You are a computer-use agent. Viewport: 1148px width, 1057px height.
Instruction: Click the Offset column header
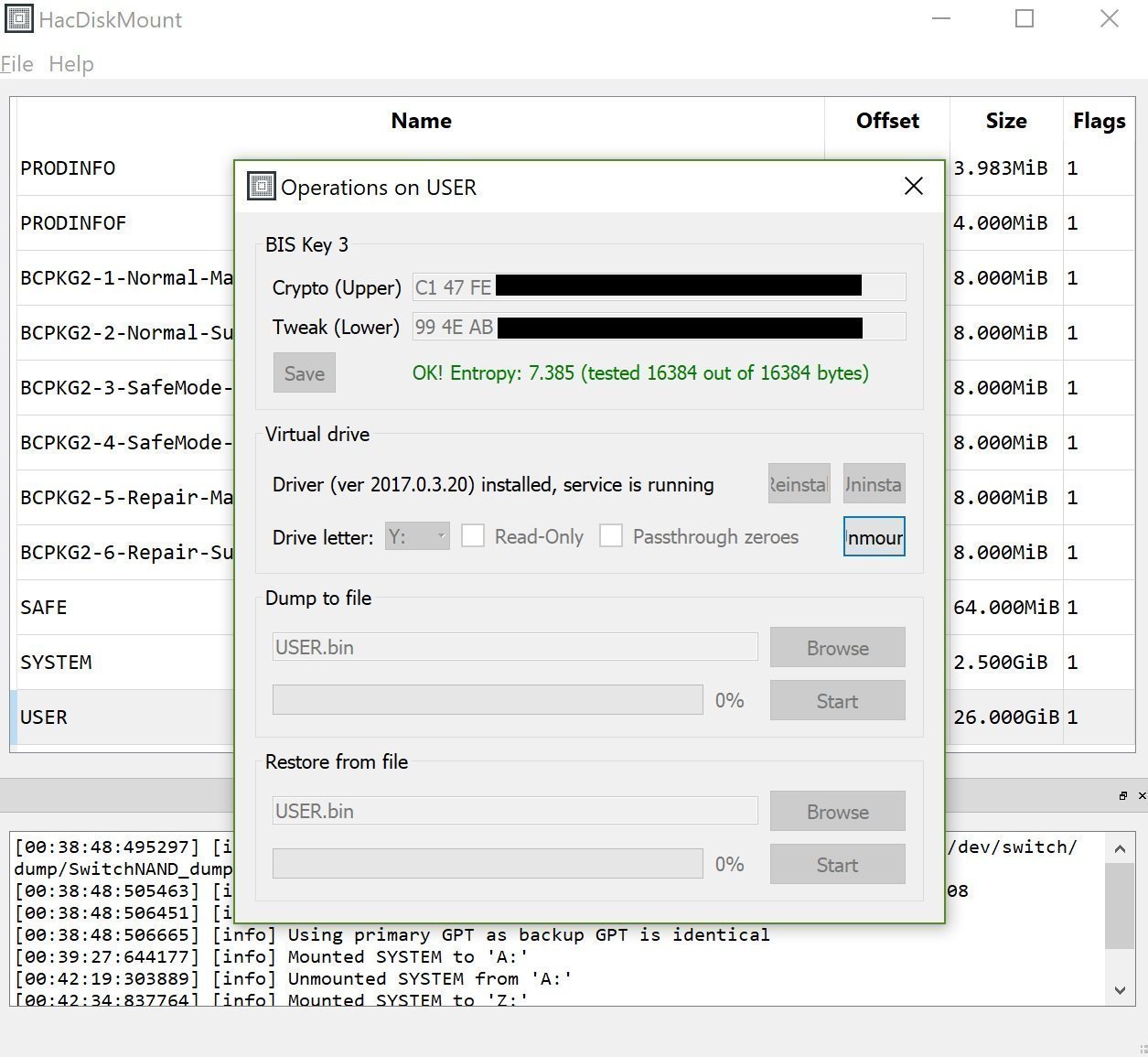[x=887, y=121]
